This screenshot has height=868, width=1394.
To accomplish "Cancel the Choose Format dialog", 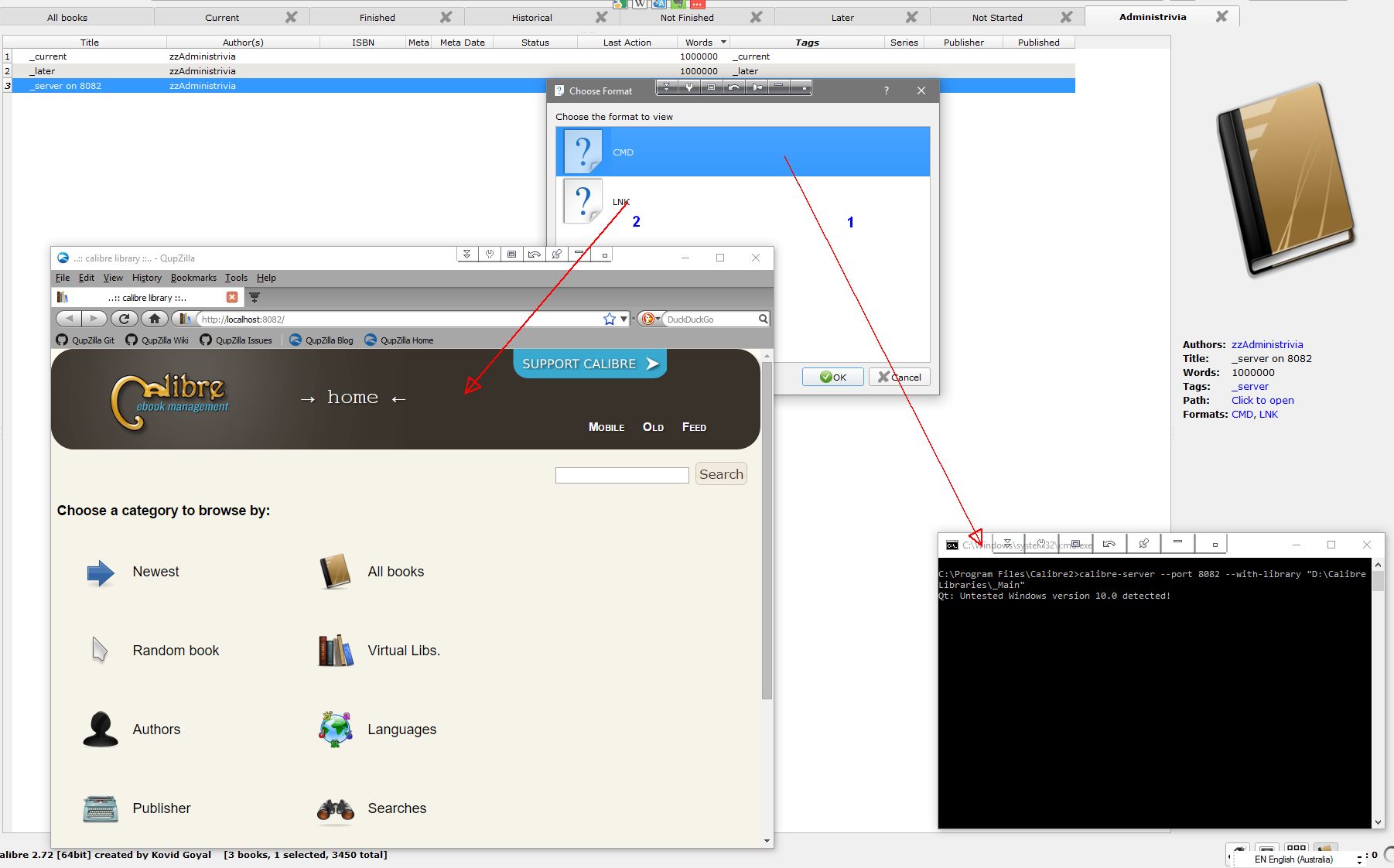I will coord(899,377).
